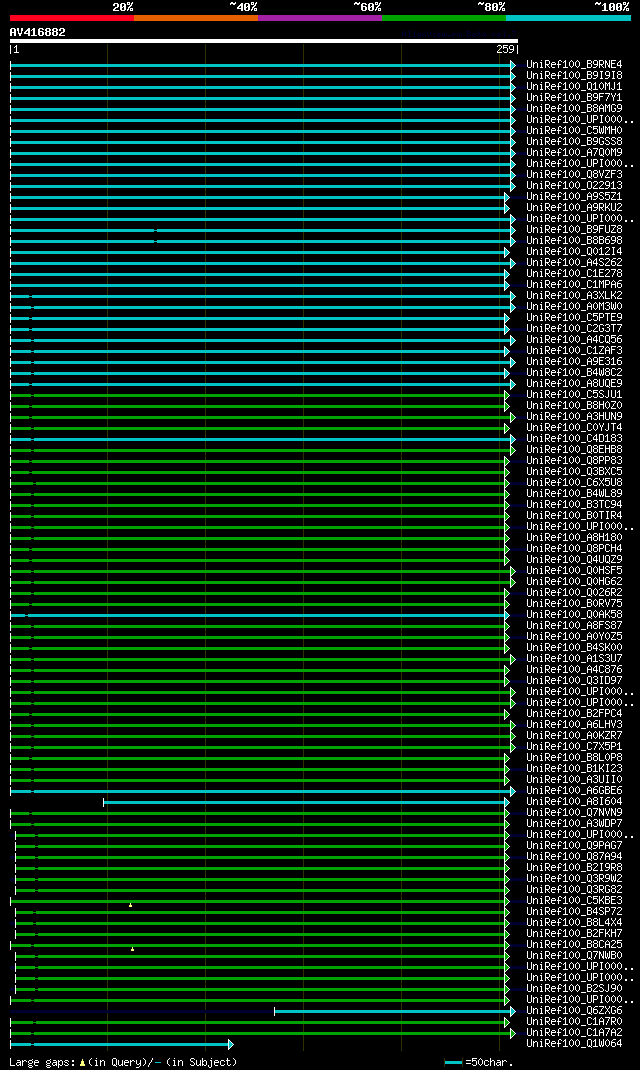Select the short cyan alignment bar for Q1W064
Image resolution: width=640 pixels, height=1070 pixels.
(121, 1045)
